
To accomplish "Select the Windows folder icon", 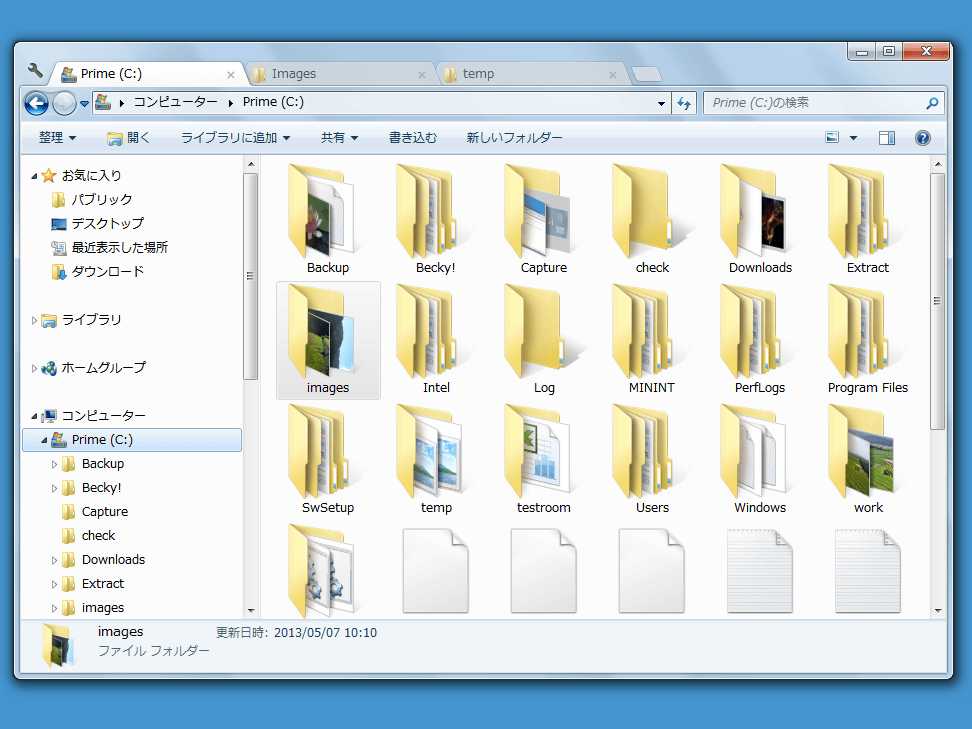I will point(753,451).
